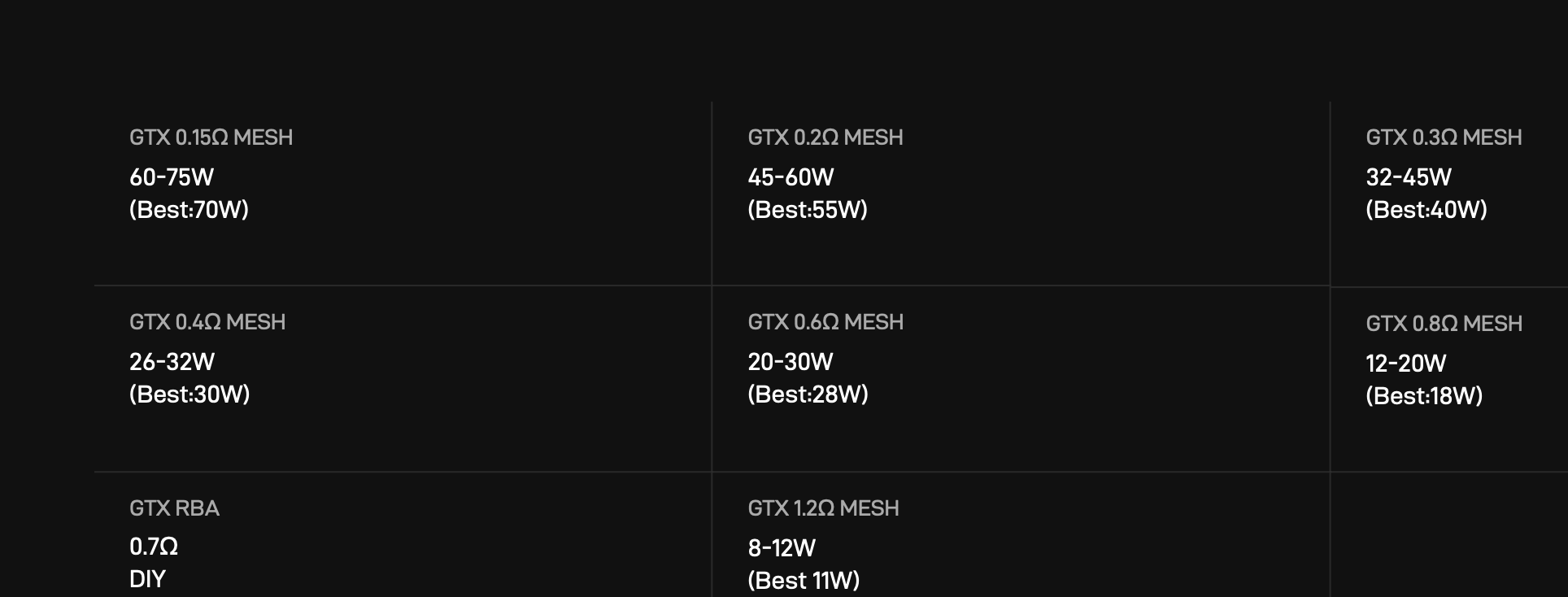Select the 20-30W wattage range
The width and height of the screenshot is (1568, 597).
(791, 362)
